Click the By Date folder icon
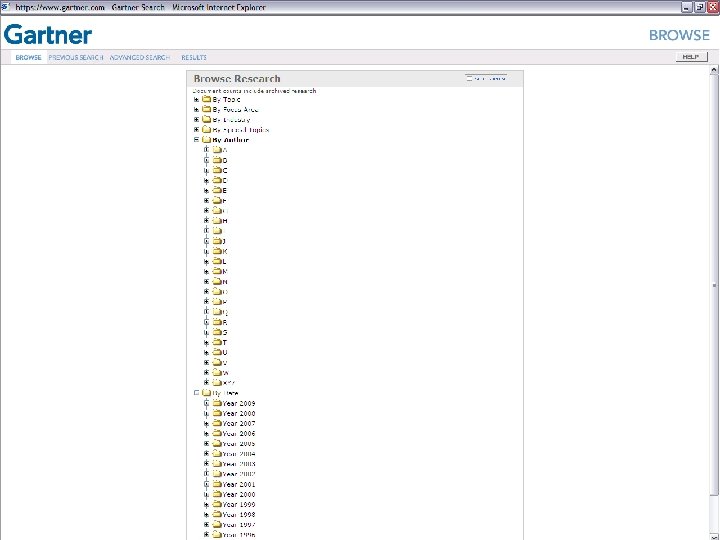 pyautogui.click(x=207, y=393)
